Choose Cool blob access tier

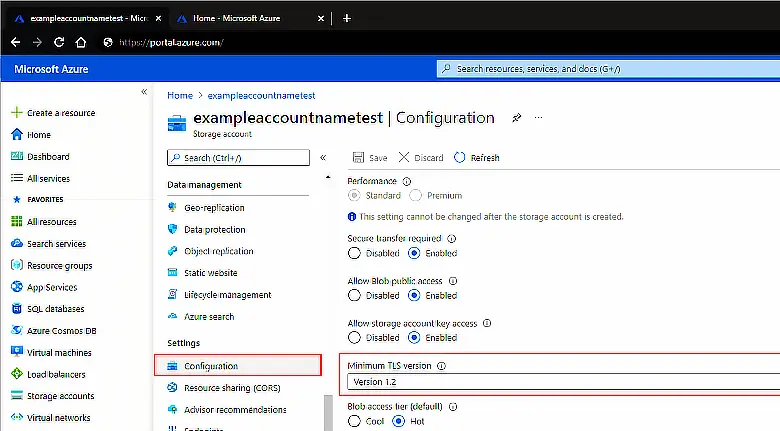pos(354,421)
